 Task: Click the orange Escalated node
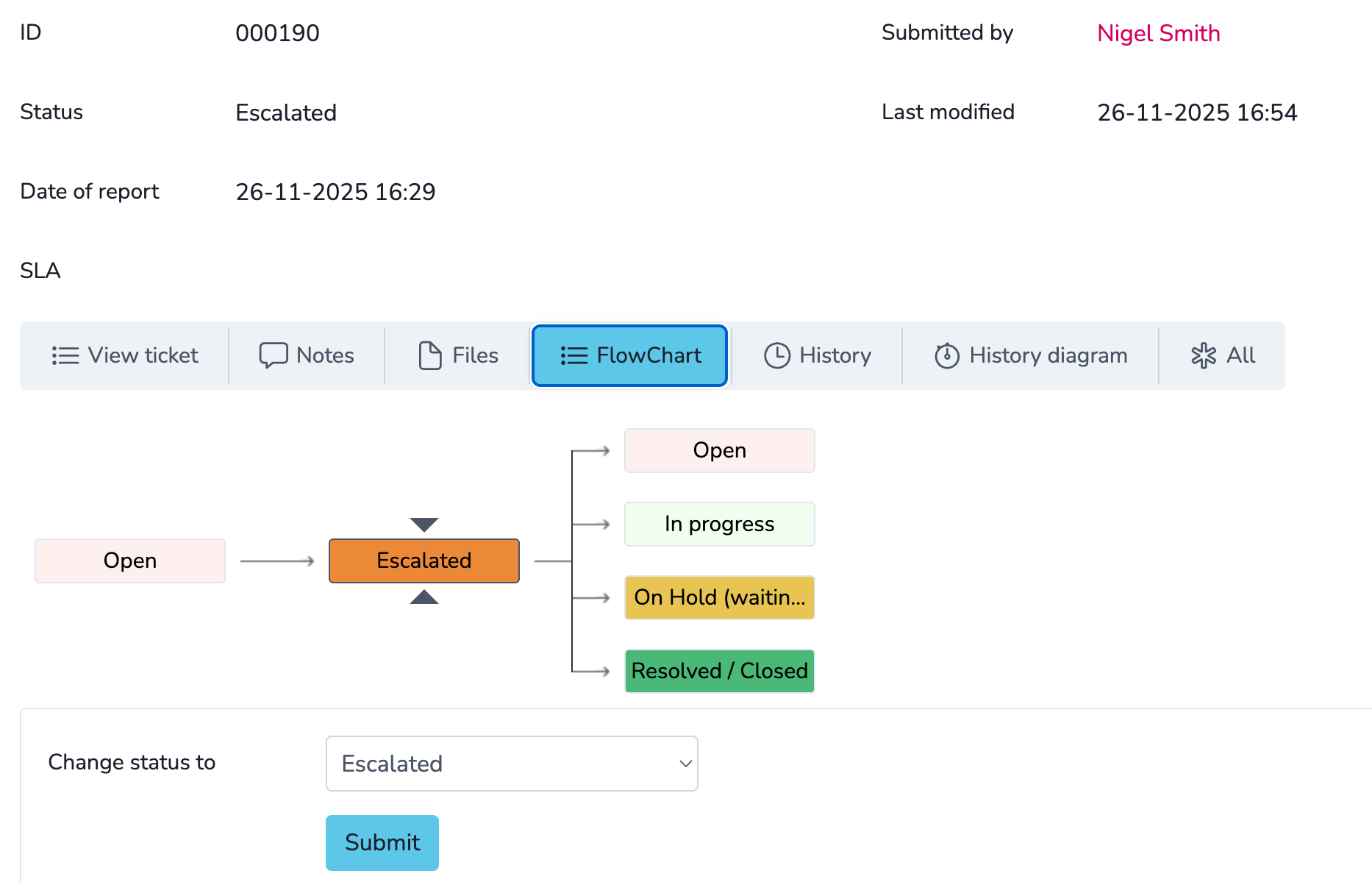pyautogui.click(x=424, y=561)
